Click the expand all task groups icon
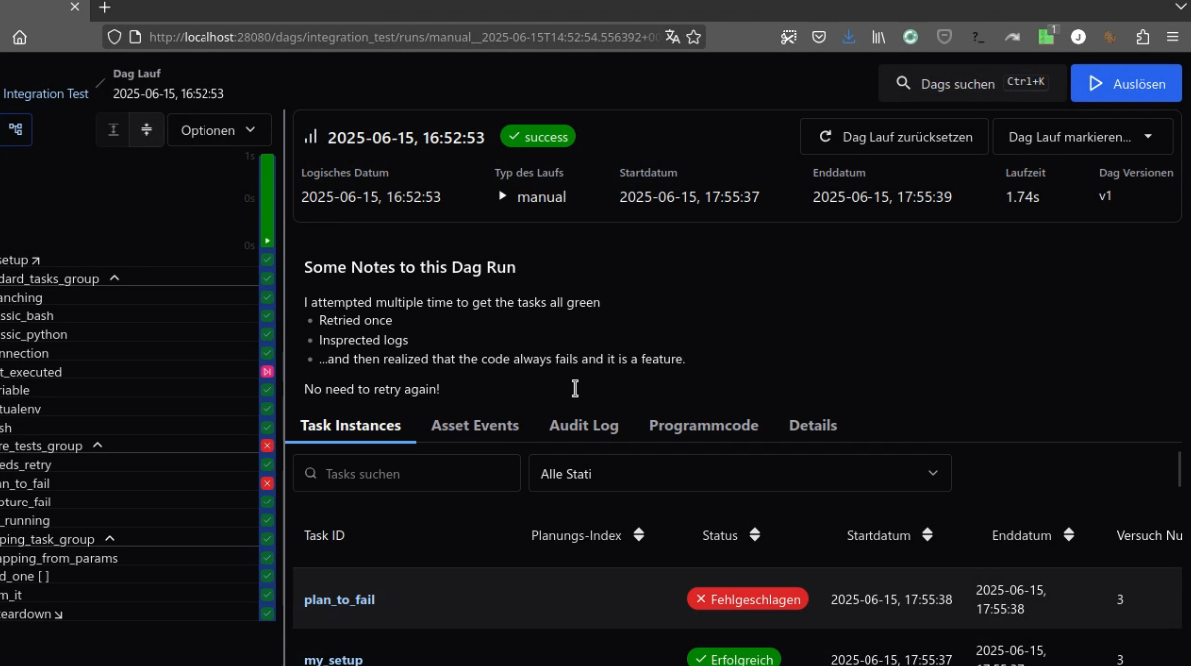 113,130
